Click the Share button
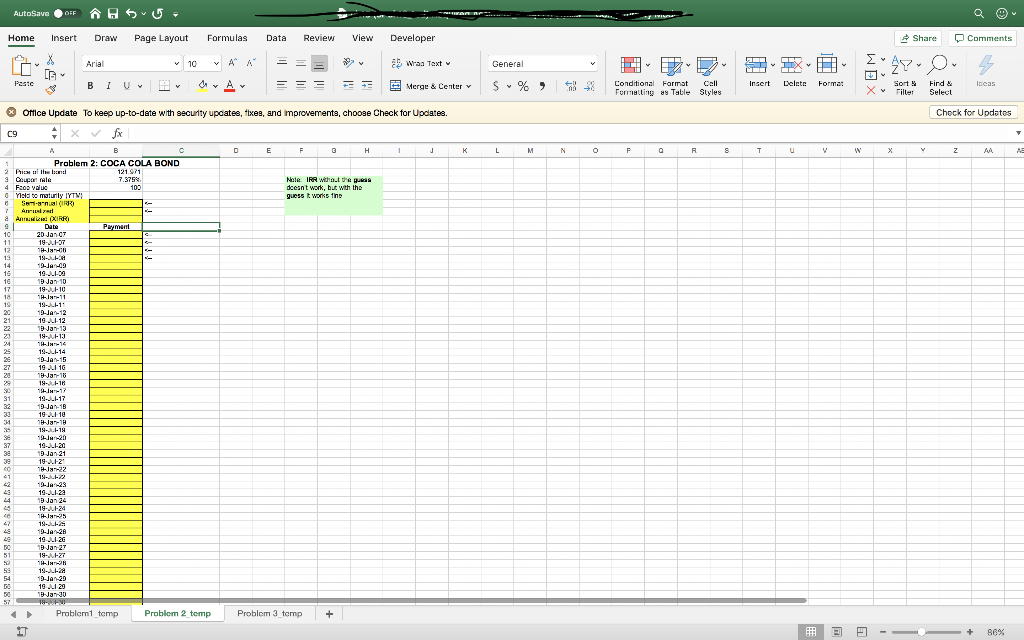Viewport: 1024px width, 640px height. coord(917,37)
